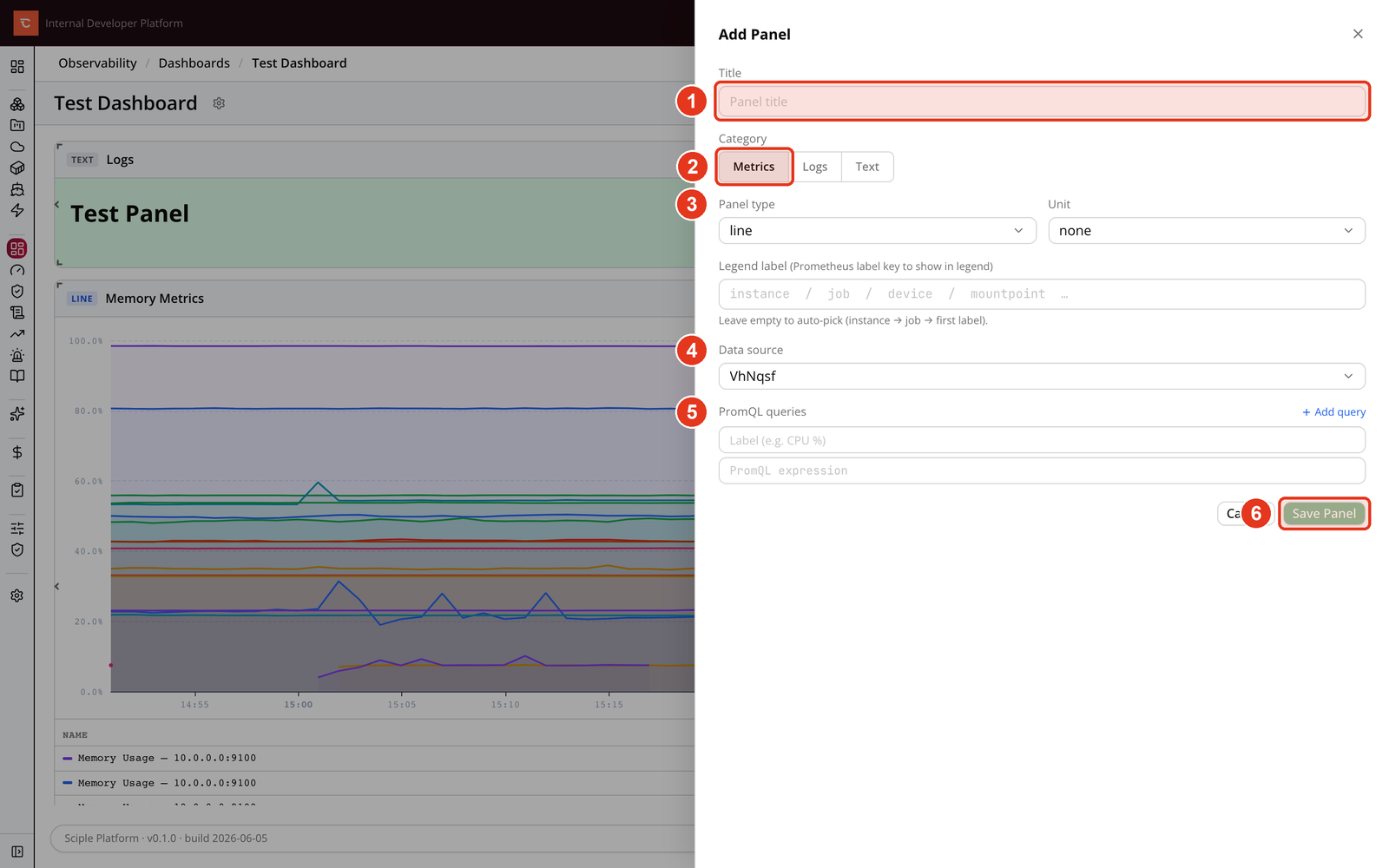Open the sliders controls sidebar icon

[17, 529]
